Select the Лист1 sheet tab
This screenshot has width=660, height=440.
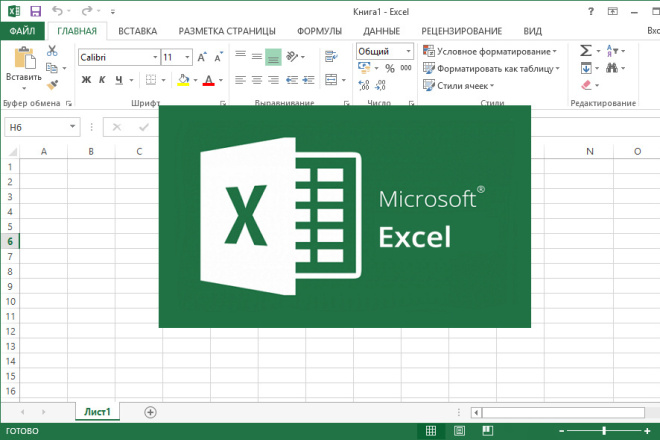point(98,411)
